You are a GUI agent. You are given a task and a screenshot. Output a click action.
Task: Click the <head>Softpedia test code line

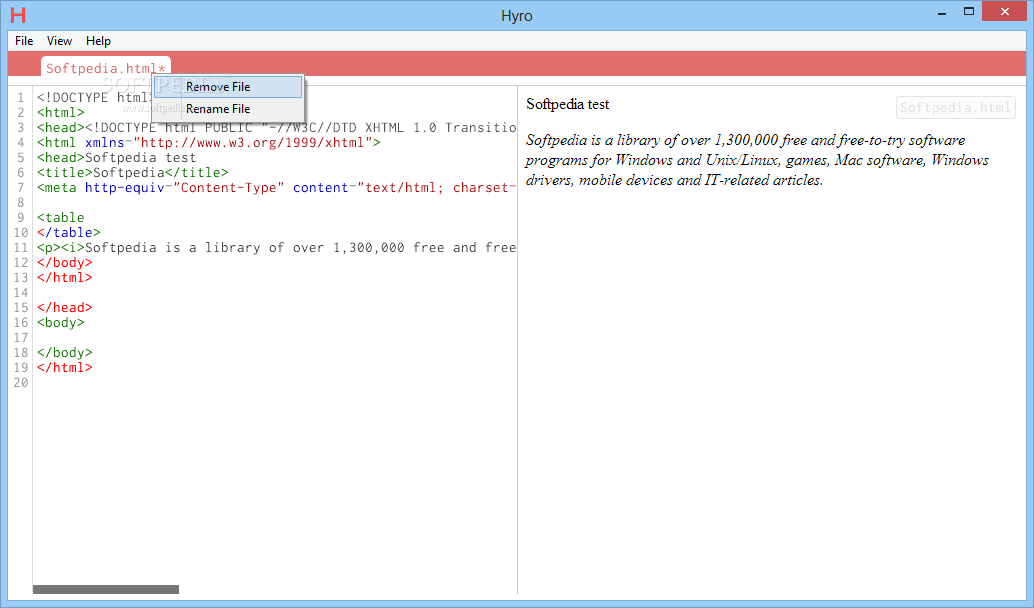117,158
